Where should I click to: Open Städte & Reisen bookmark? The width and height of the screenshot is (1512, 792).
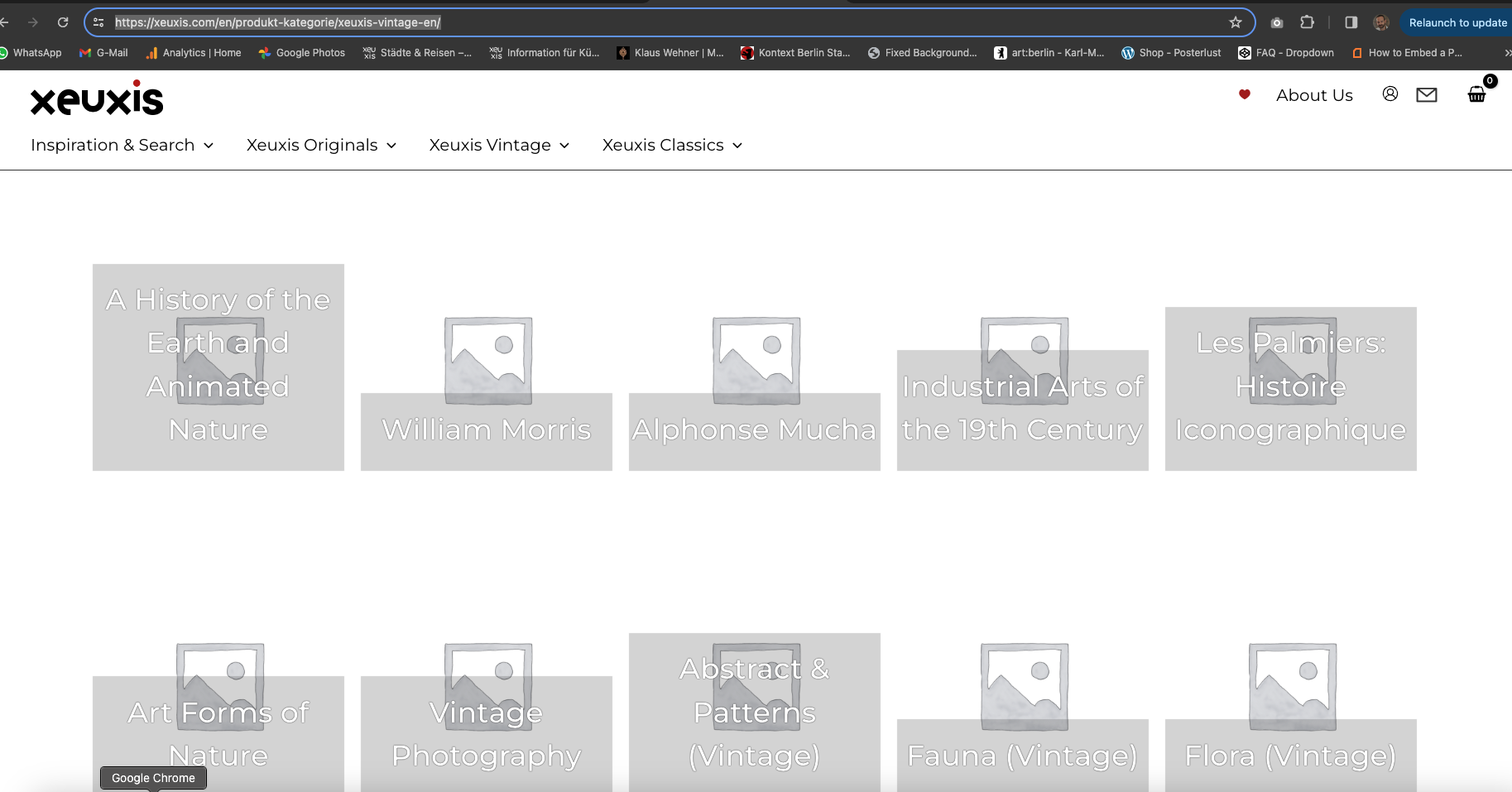(417, 52)
